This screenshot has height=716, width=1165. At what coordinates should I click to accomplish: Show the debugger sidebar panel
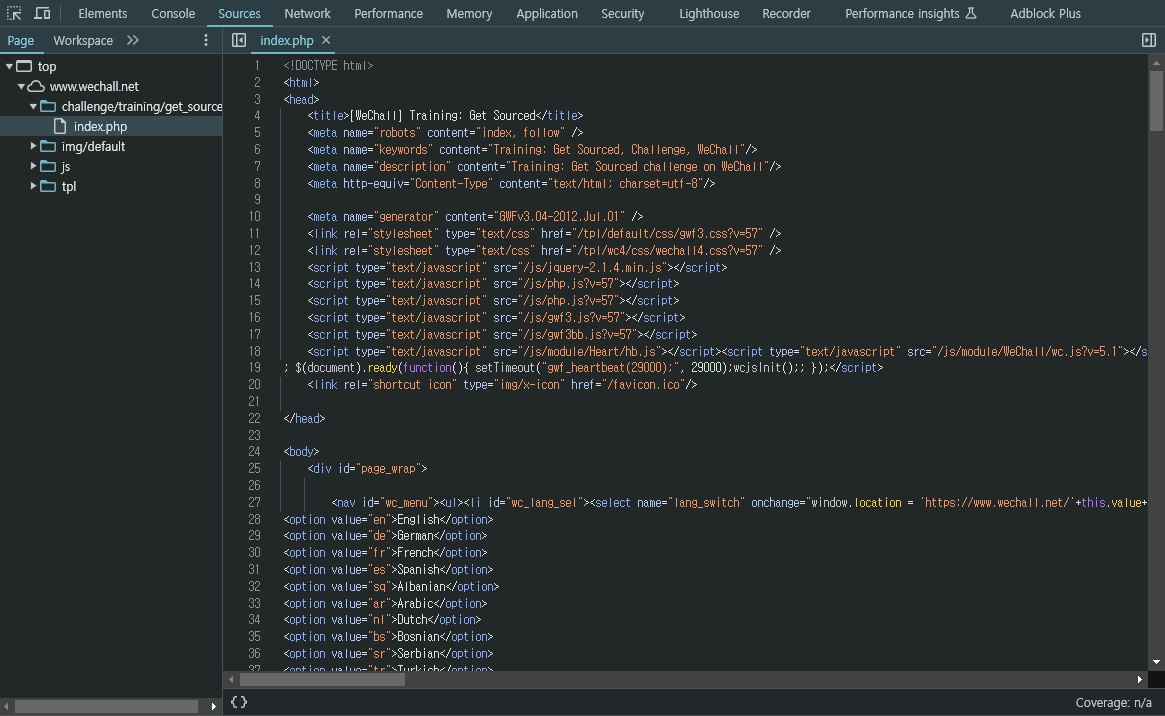(x=1149, y=40)
